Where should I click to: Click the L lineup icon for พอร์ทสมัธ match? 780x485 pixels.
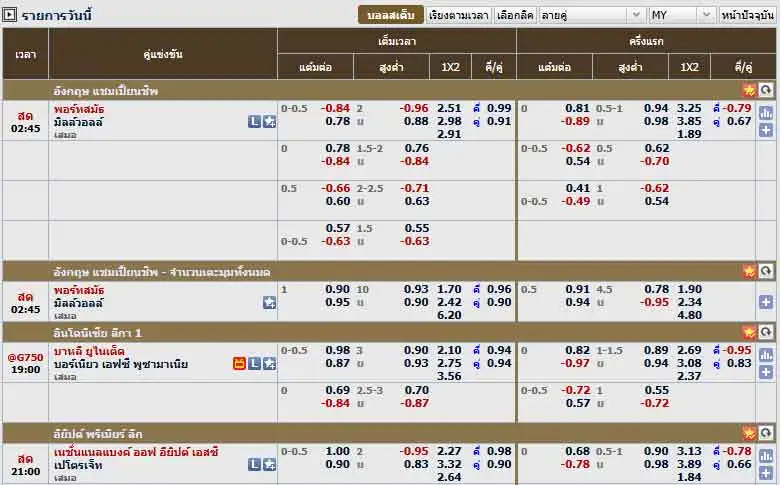(x=254, y=121)
